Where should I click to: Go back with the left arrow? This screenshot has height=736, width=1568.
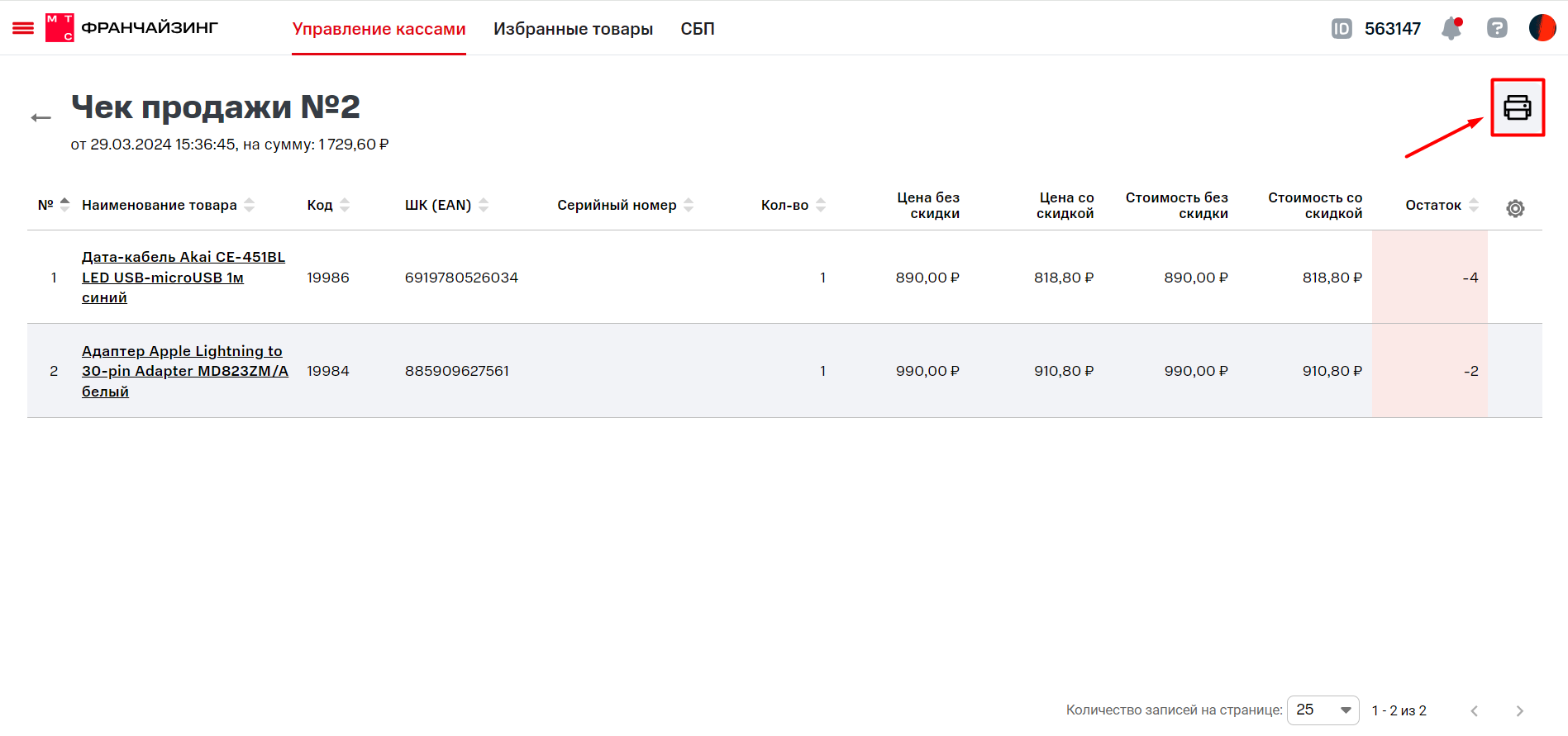[41, 118]
